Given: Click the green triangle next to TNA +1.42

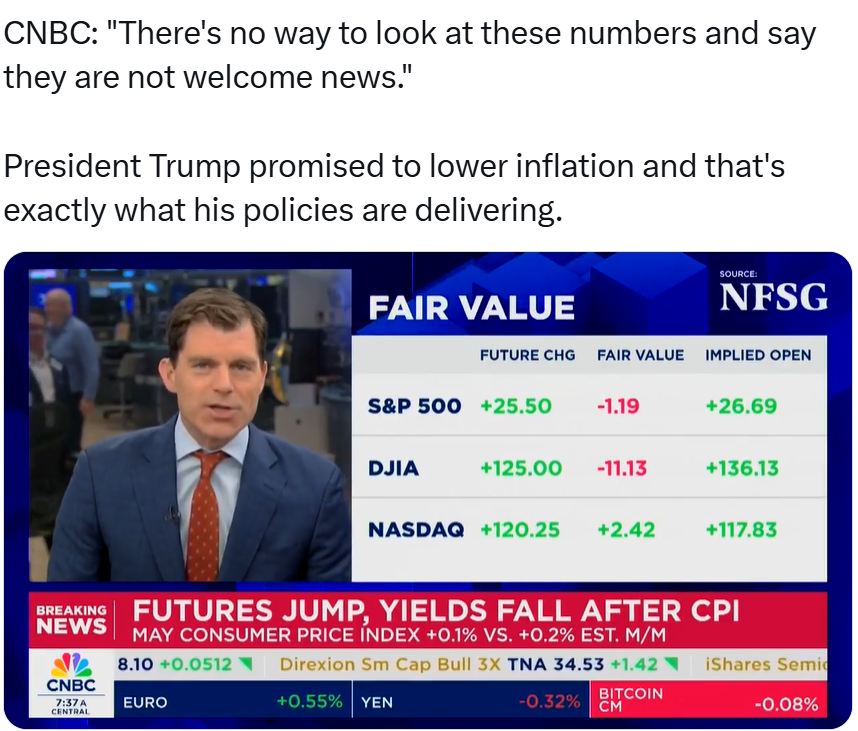Looking at the screenshot, I should [x=671, y=664].
